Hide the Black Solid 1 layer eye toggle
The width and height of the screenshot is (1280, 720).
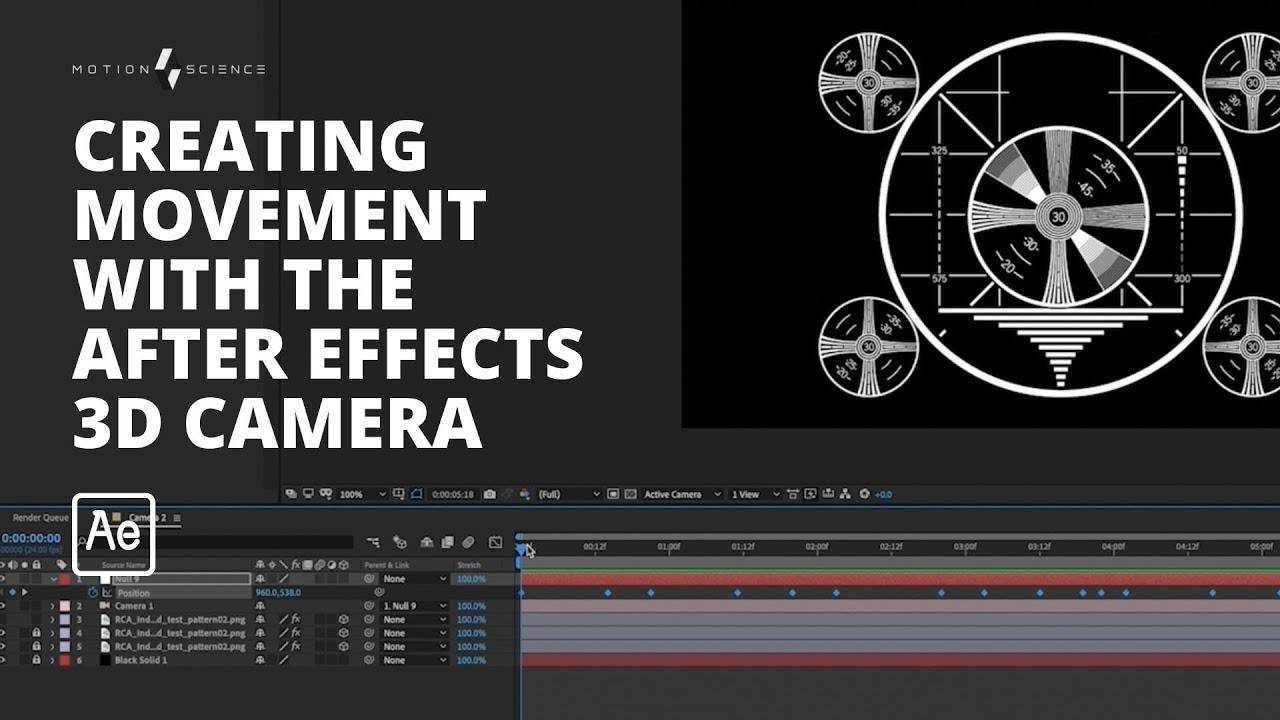3,660
